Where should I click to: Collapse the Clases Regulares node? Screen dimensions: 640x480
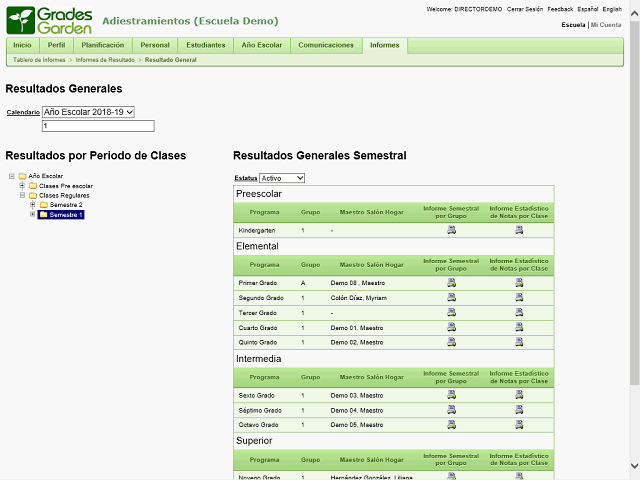22,196
